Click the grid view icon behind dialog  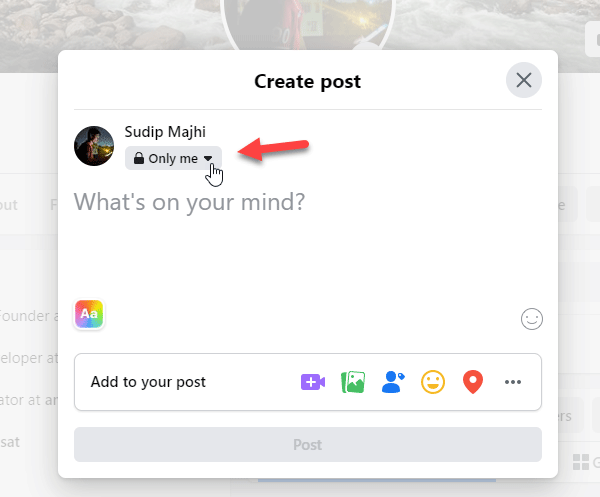pos(580,462)
